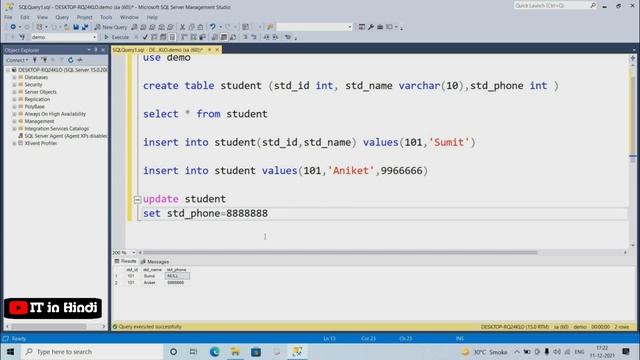Open the Registered Servers view icon
Viewport: 640px width, 360px height.
[x=362, y=27]
